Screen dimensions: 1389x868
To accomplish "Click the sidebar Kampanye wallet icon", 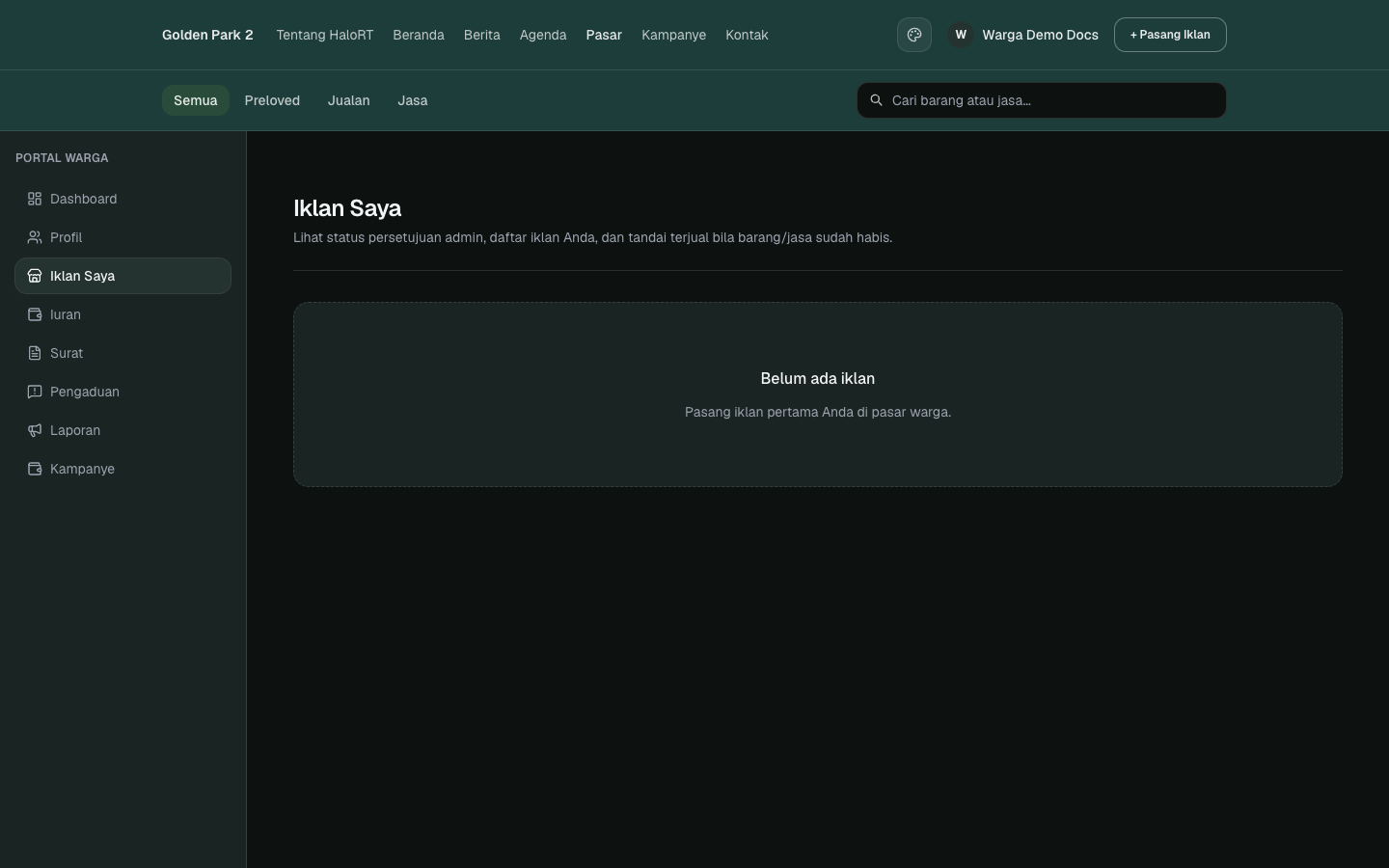I will coord(35,469).
